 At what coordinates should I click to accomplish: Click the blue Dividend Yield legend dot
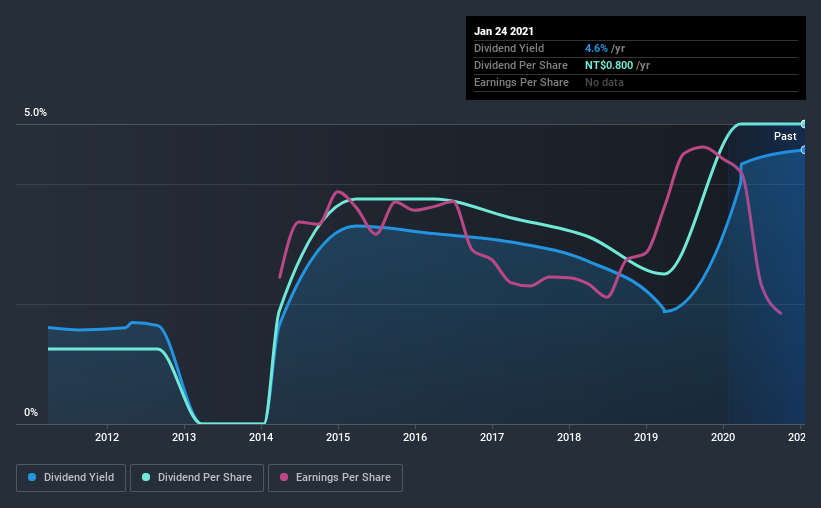32,477
